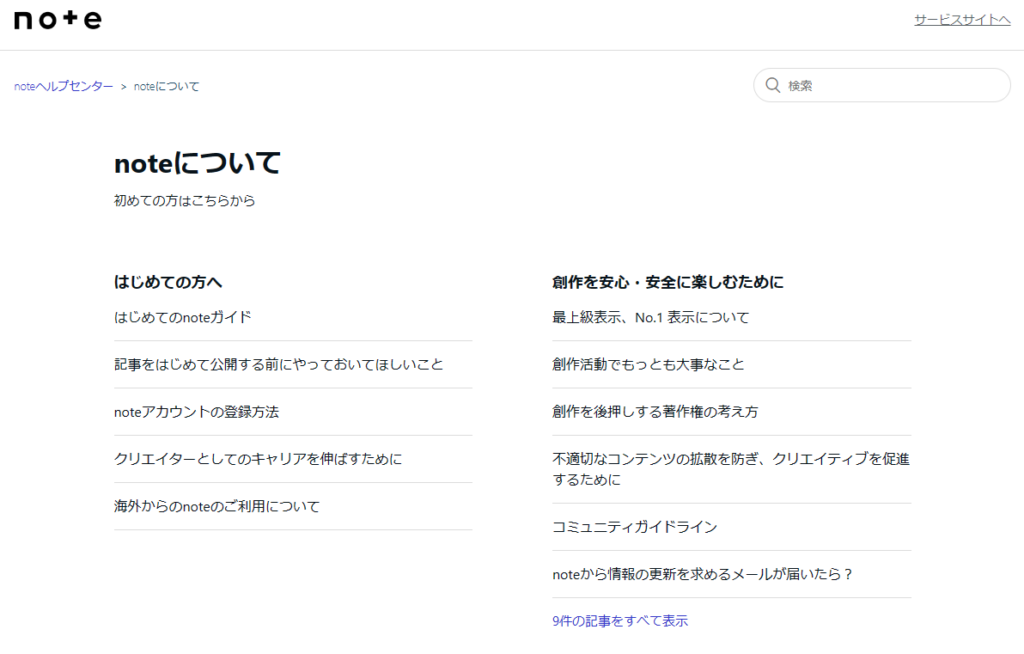The image size is (1024, 654).
Task: Click the noteについて breadcrumb item
Action: click(x=167, y=86)
